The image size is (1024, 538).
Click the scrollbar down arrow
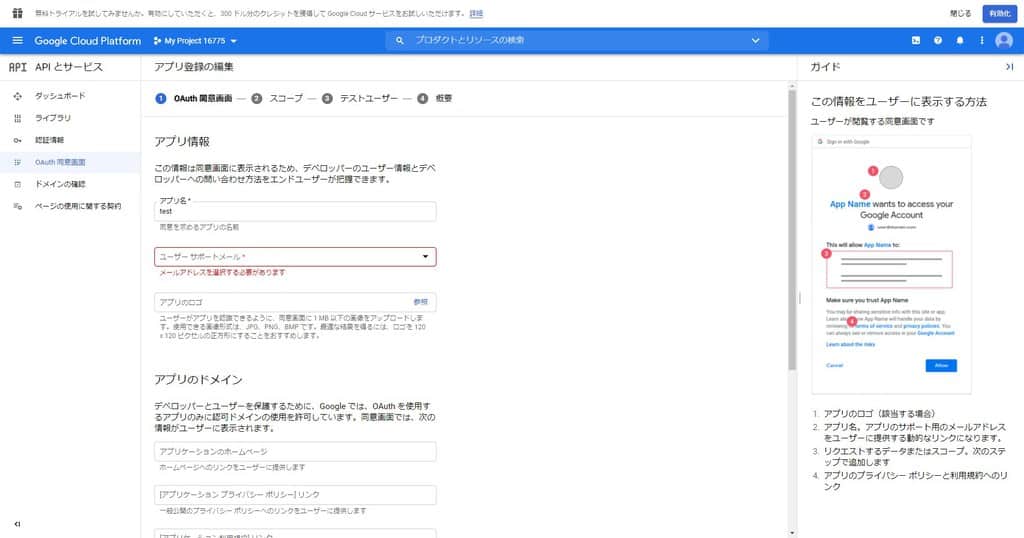pyautogui.click(x=792, y=533)
